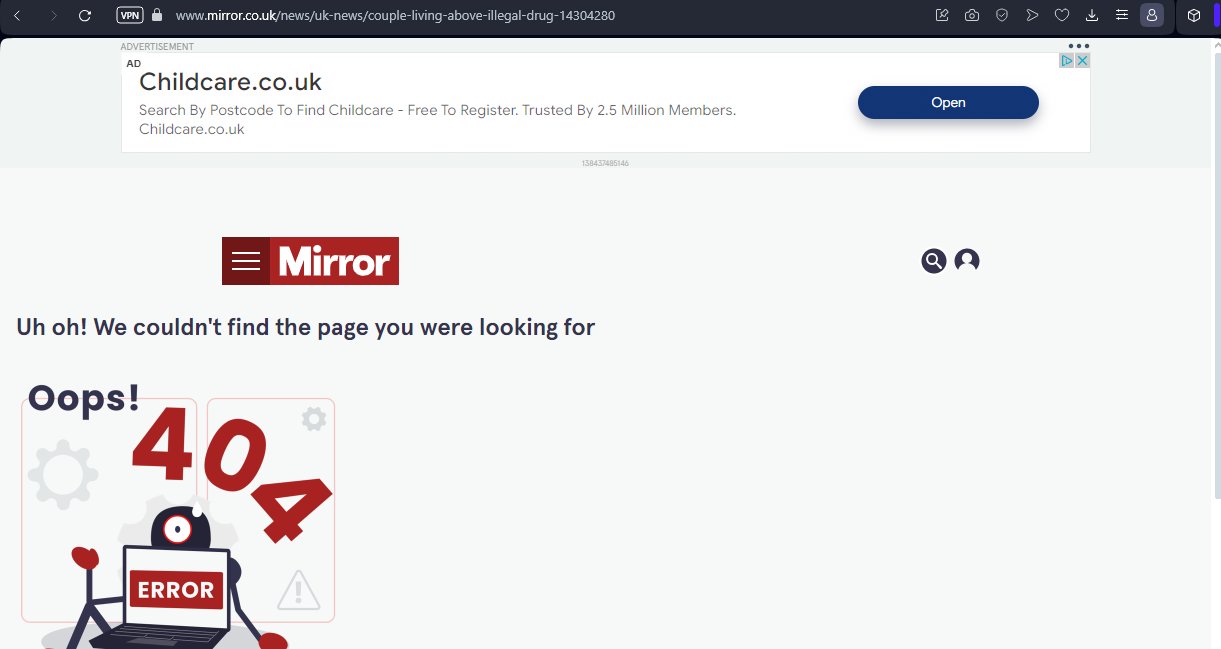Screen dimensions: 1221x649
Task: Open the browser profile account icon
Action: 1152,15
